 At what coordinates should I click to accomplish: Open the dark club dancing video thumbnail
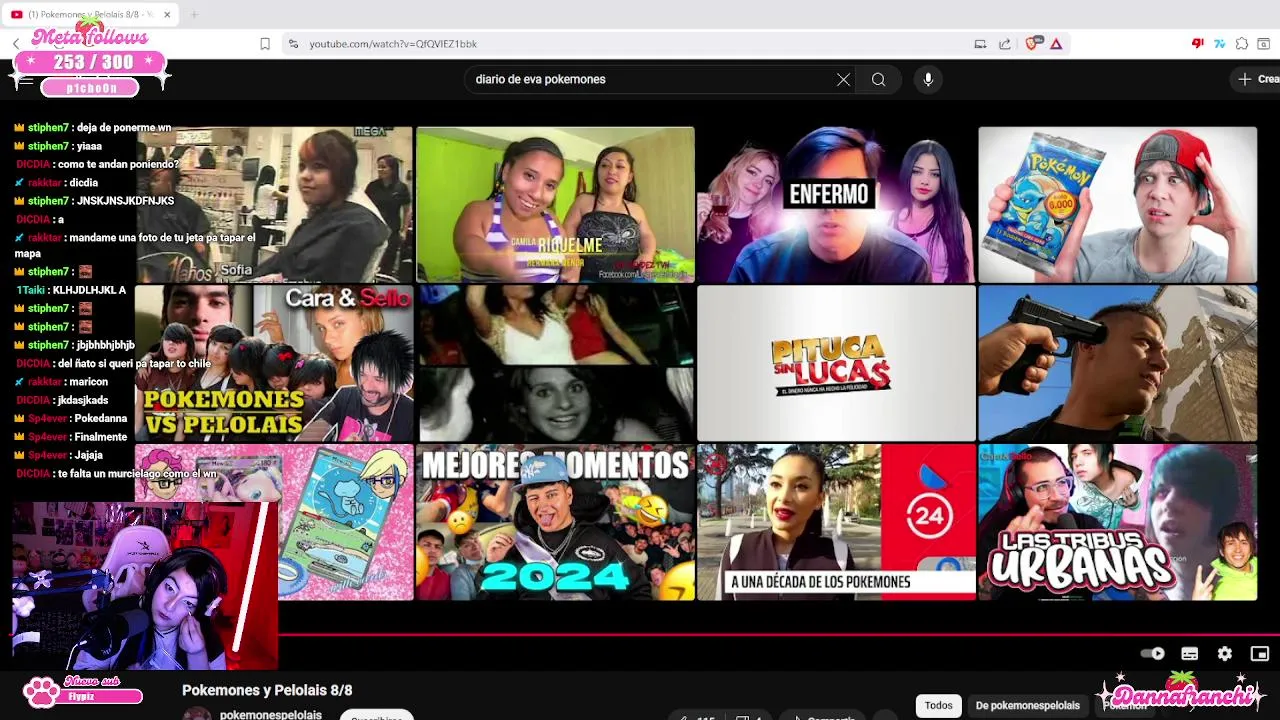(555, 364)
